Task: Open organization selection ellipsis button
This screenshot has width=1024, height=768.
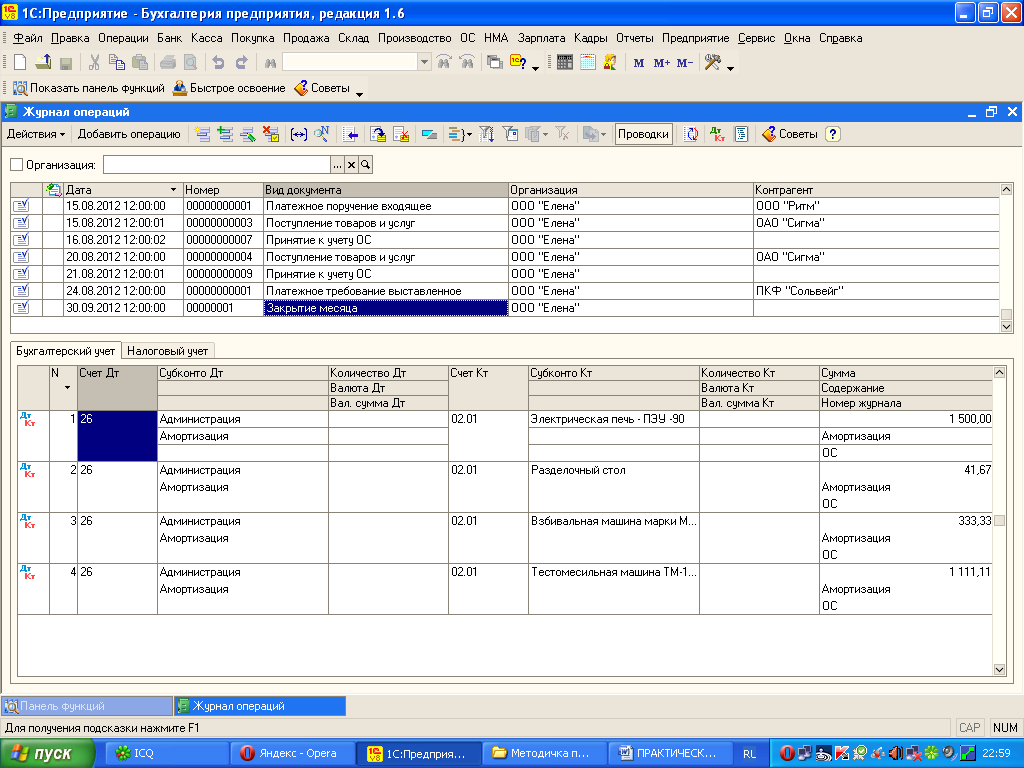Action: 337,165
